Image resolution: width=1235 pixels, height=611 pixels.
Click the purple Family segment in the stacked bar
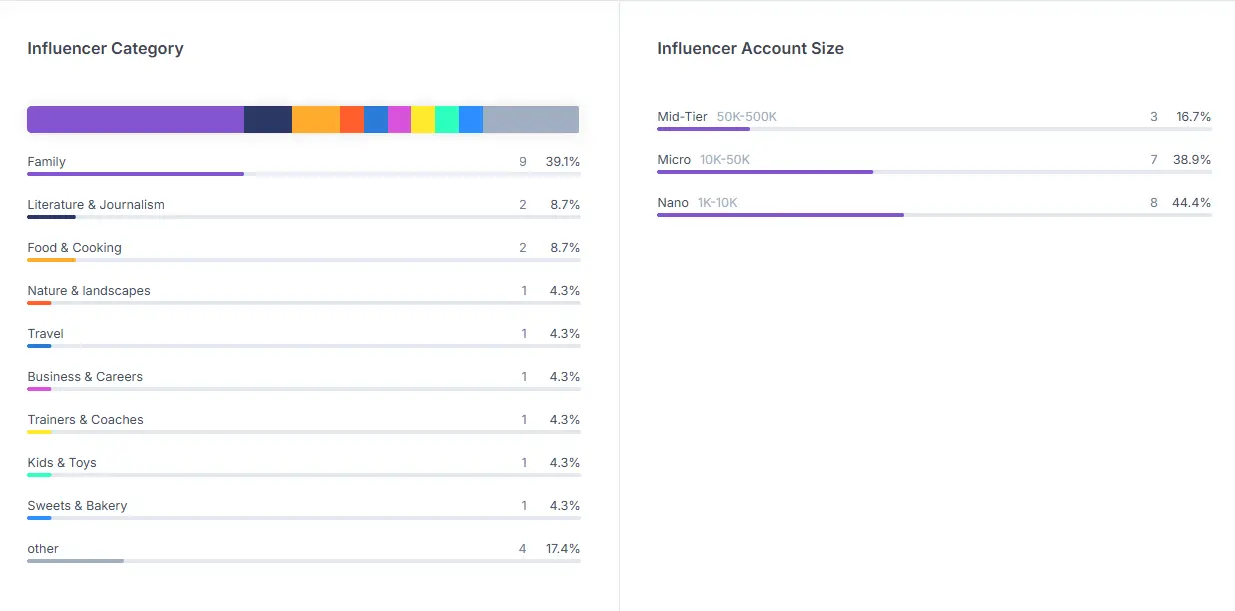tap(135, 120)
